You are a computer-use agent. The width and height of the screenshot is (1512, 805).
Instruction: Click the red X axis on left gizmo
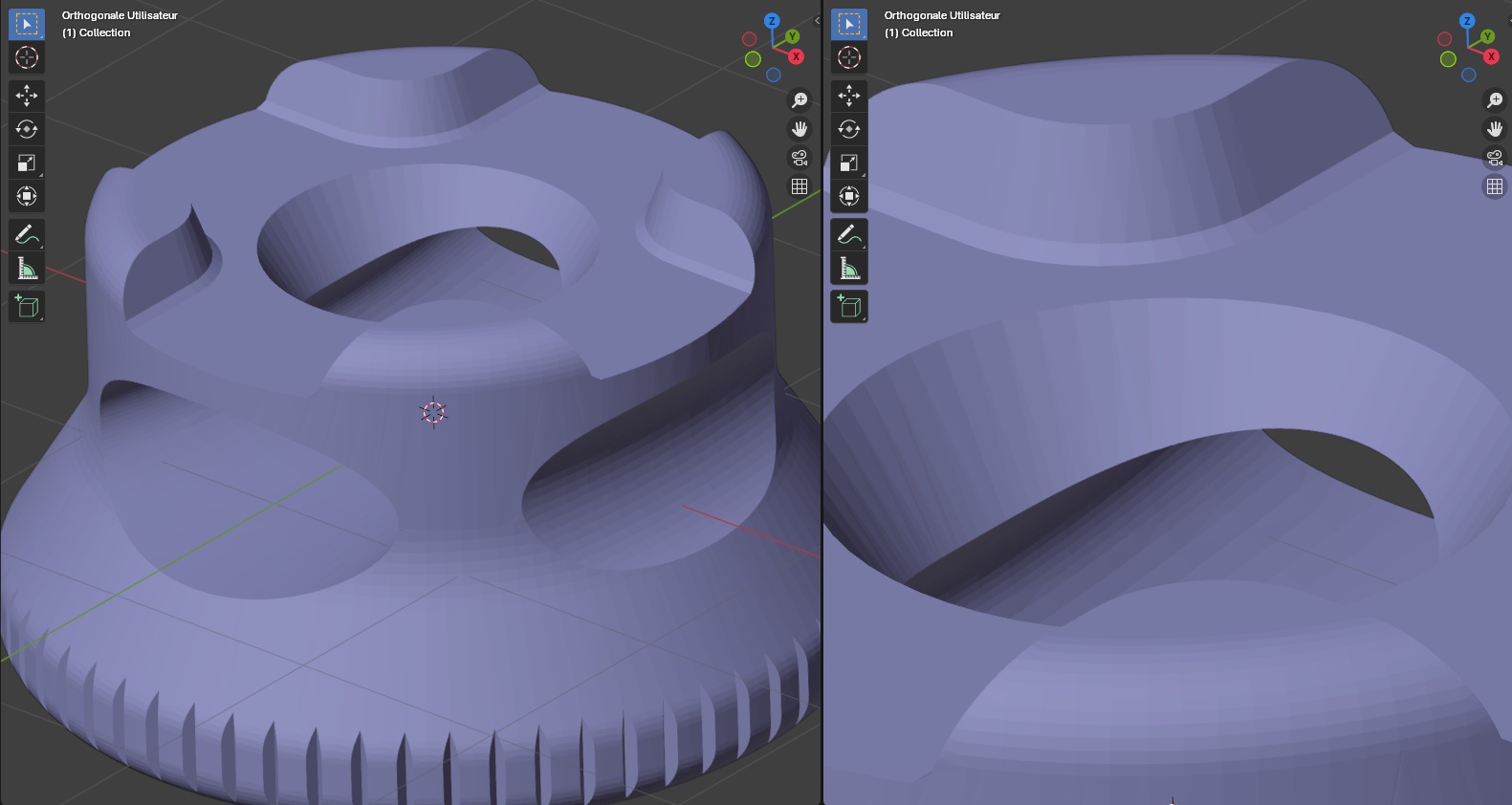tap(796, 56)
